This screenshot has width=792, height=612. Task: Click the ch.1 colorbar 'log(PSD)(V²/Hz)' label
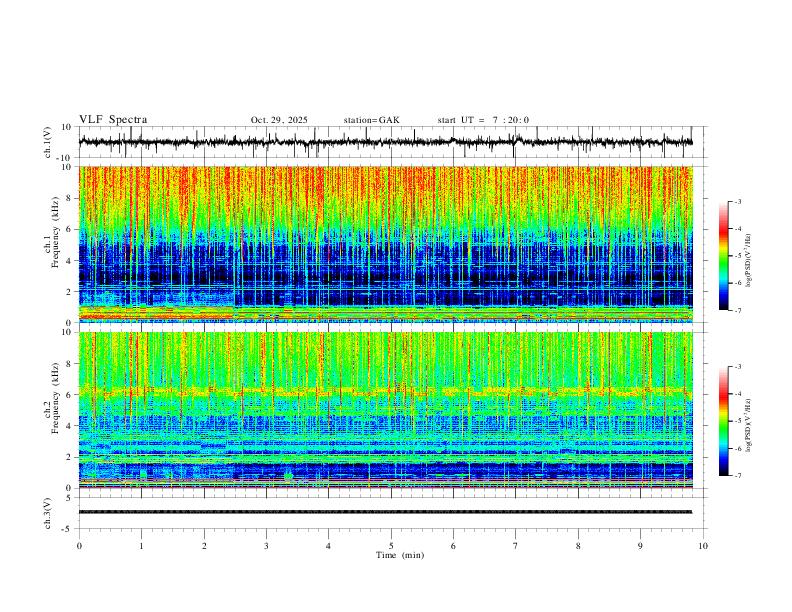(749, 261)
